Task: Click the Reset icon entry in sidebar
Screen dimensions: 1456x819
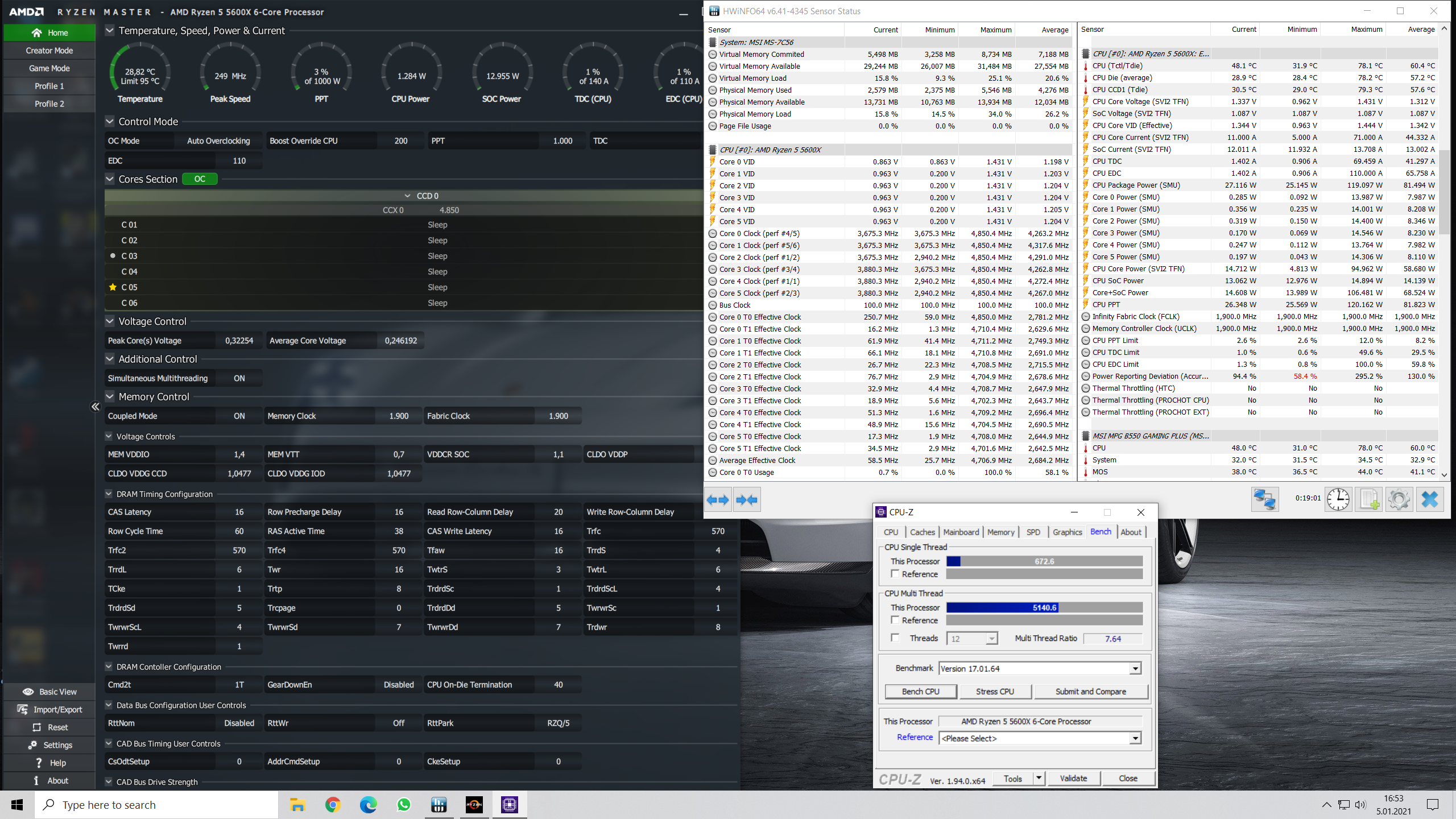Action: [x=37, y=727]
